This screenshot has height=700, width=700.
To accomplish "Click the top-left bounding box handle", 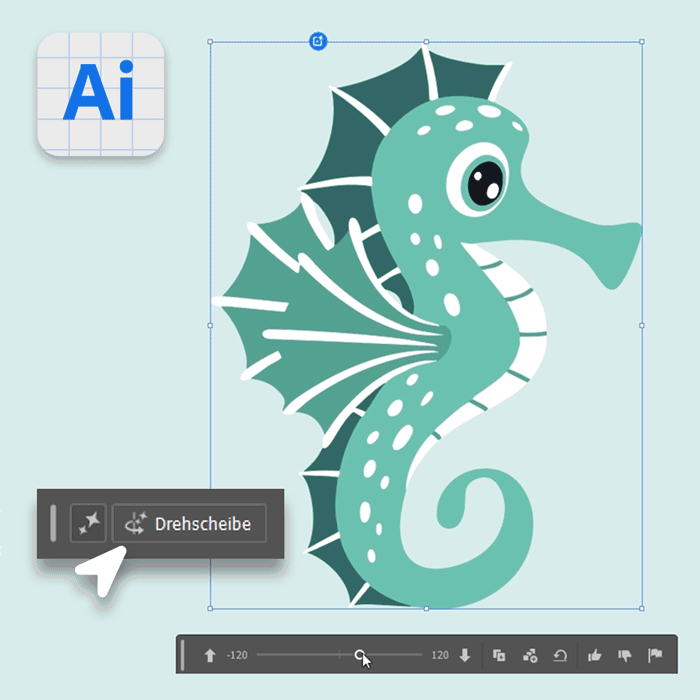I will pos(210,42).
